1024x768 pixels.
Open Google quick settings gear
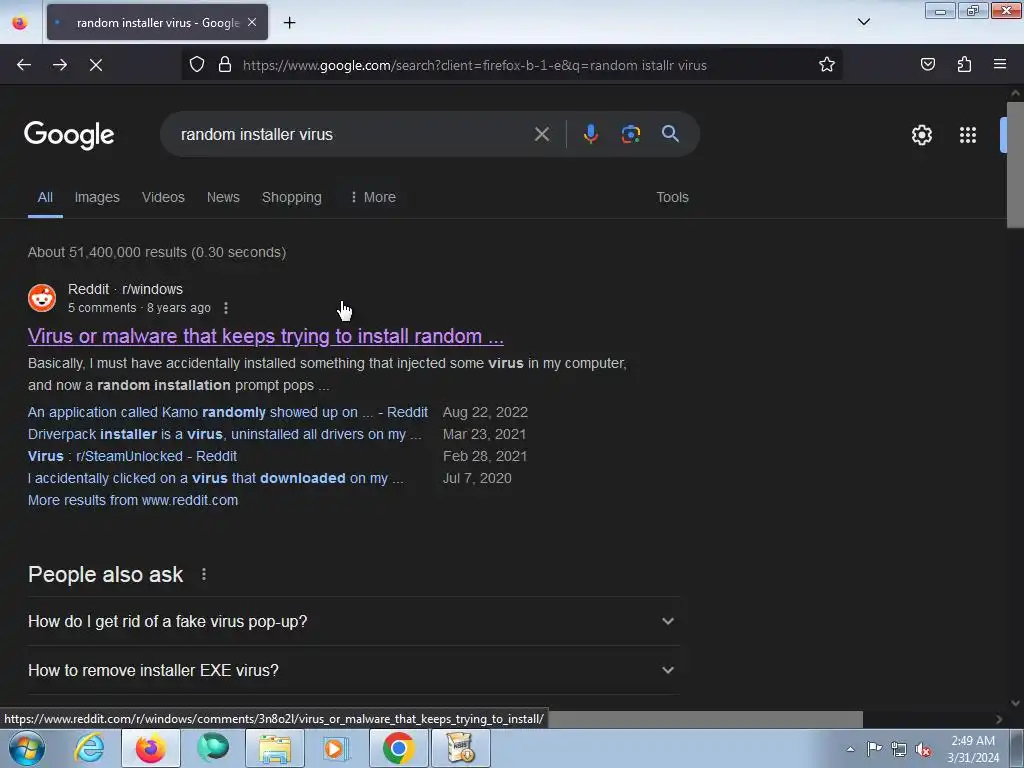(921, 135)
